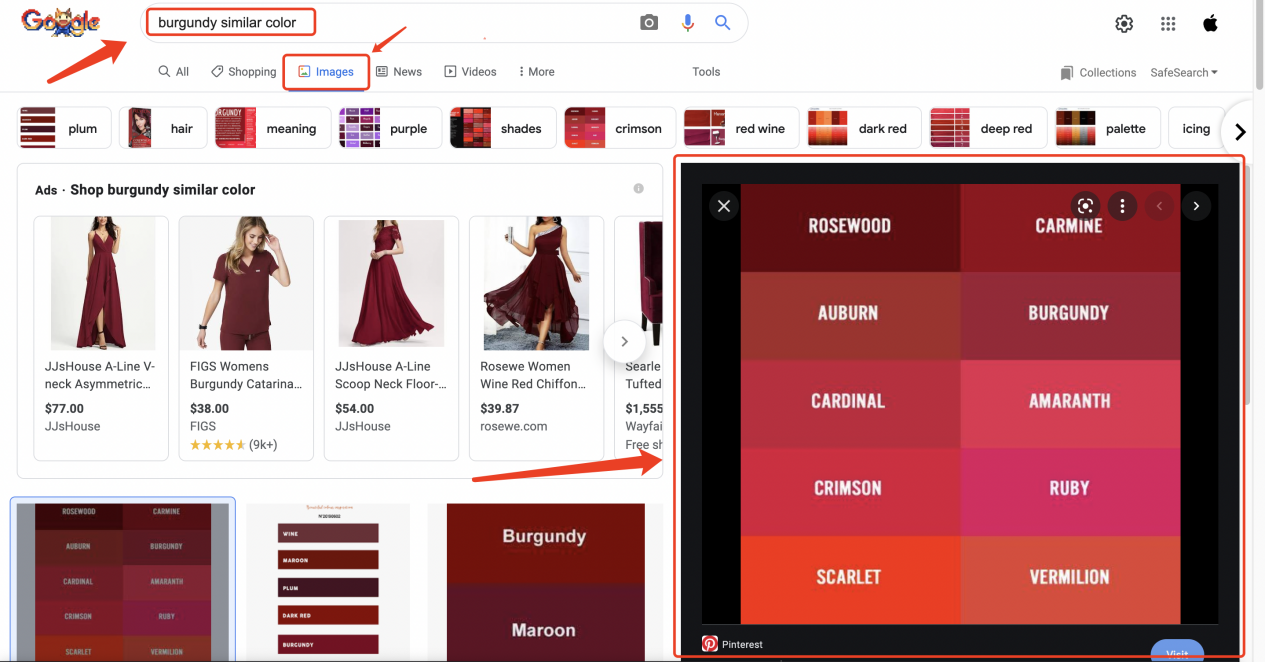This screenshot has width=1265, height=662.
Task: Open quick settings via the gear icon
Action: (1124, 23)
